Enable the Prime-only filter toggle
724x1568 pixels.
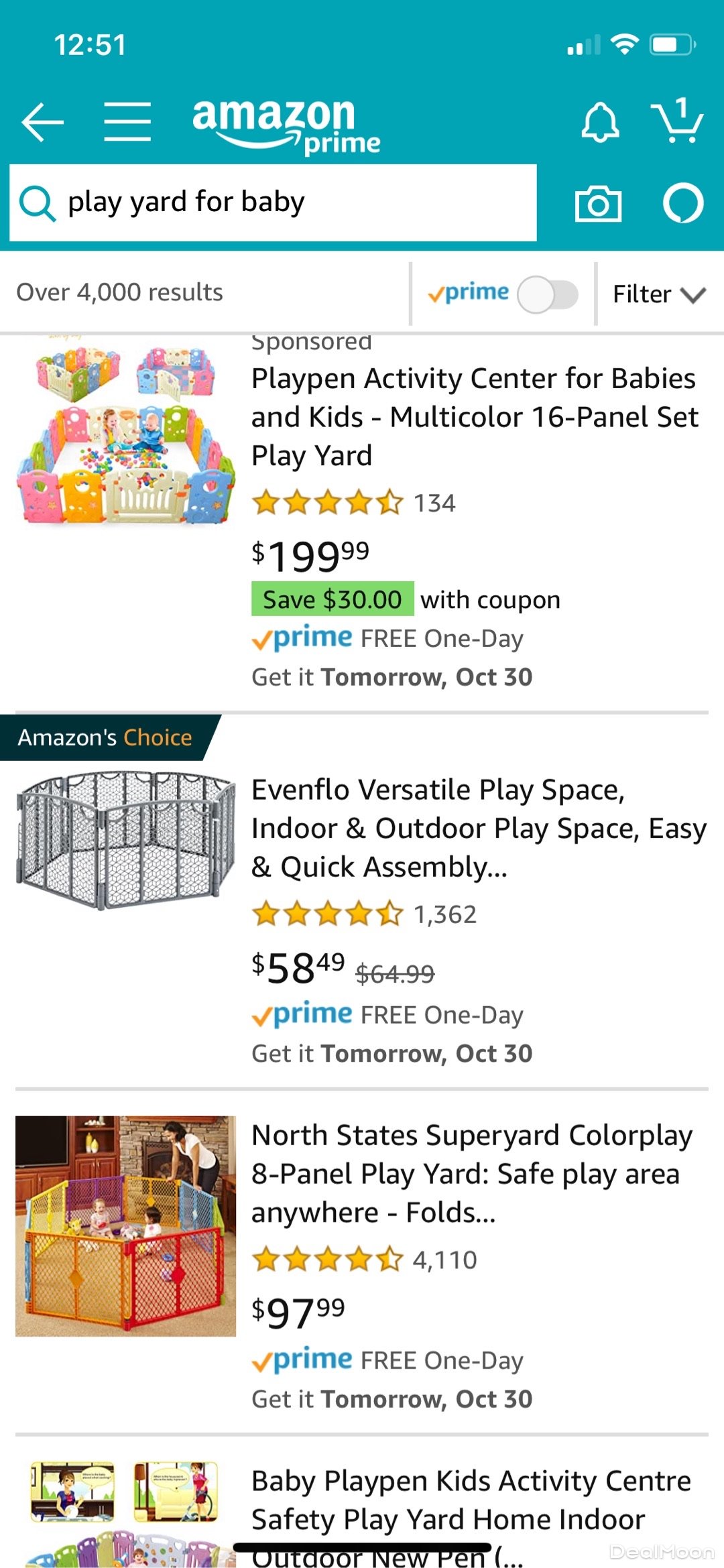[547, 294]
